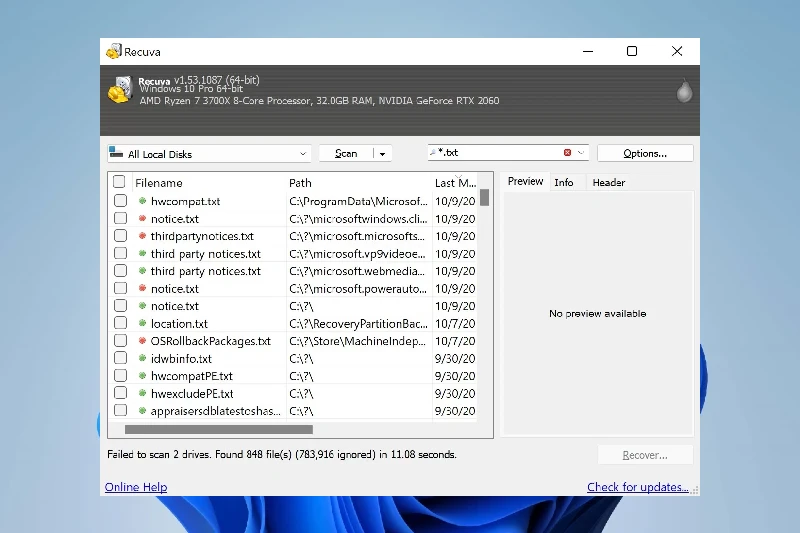Click green status dot for hwexcludePE.txt
Image resolution: width=800 pixels, height=533 pixels.
pos(142,393)
